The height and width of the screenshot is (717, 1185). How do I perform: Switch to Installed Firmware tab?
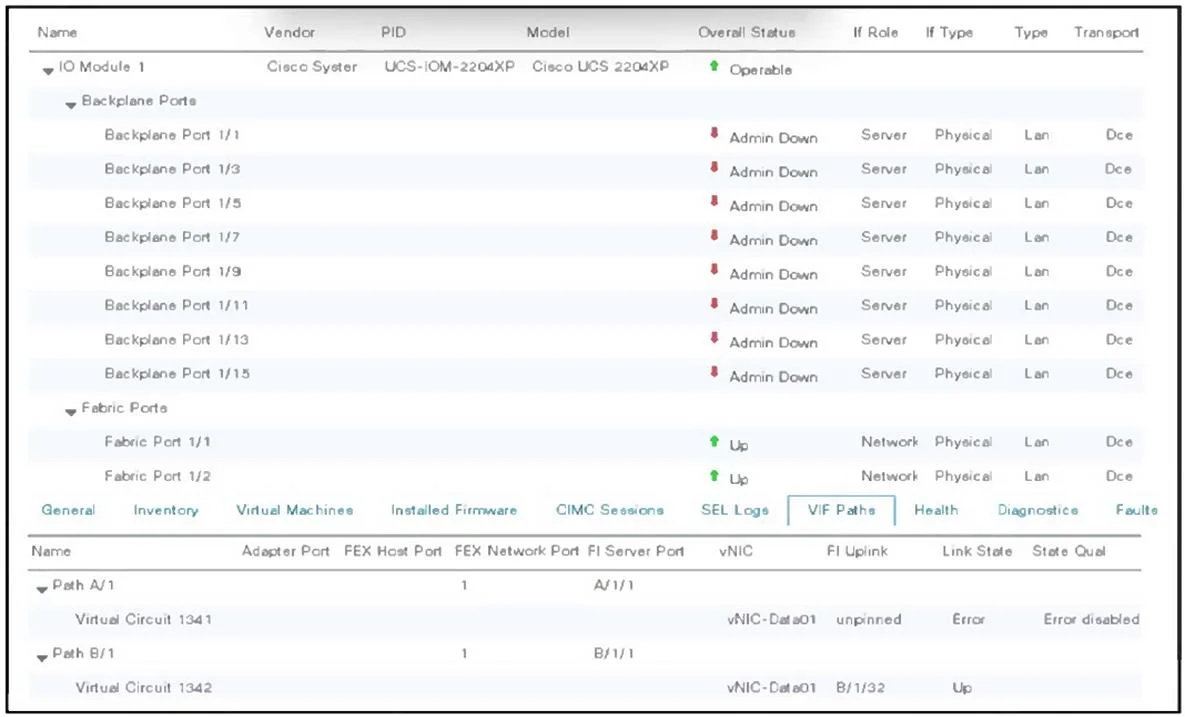(453, 510)
